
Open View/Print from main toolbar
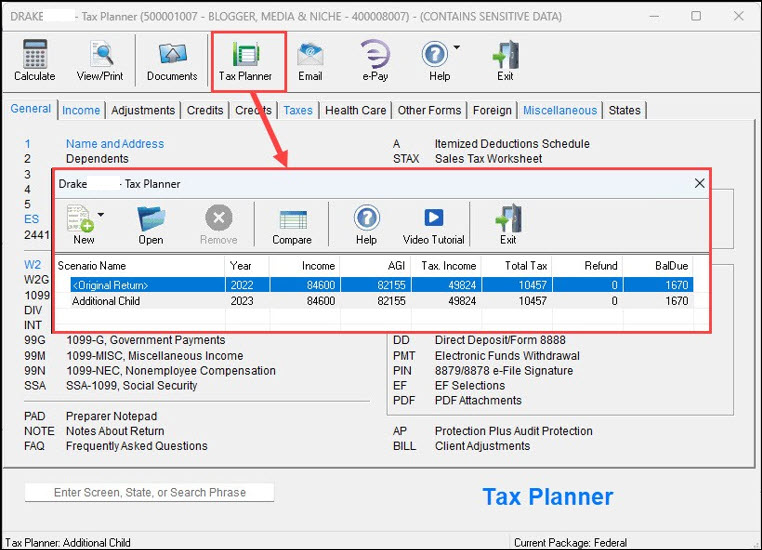coord(100,61)
